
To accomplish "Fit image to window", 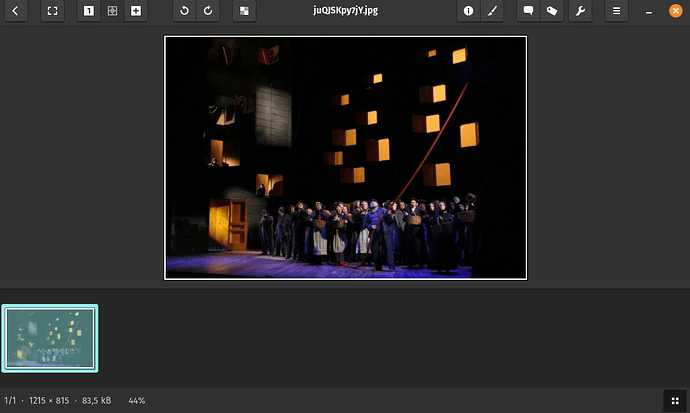I will pyautogui.click(x=112, y=11).
